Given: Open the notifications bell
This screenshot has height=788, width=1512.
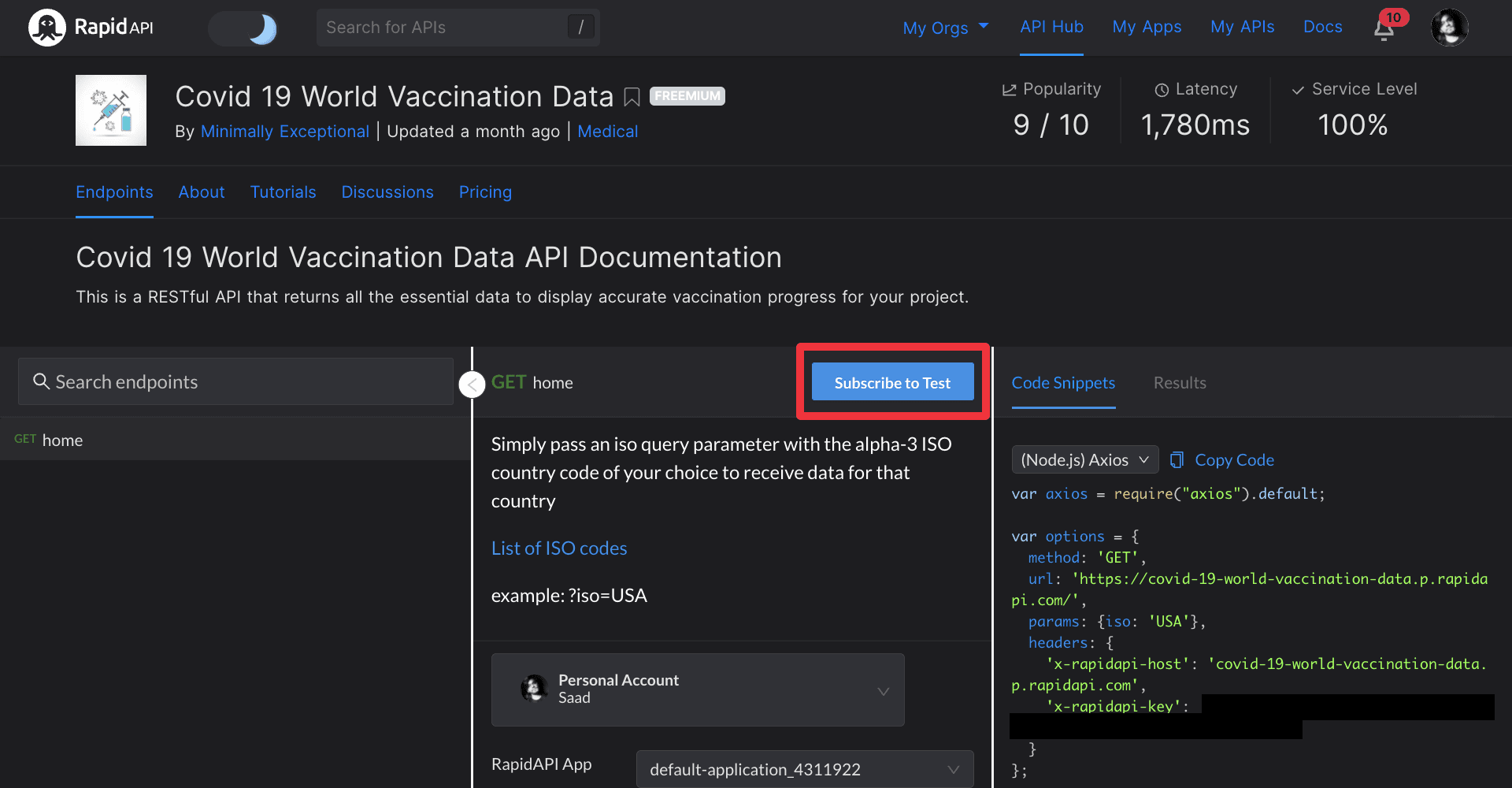Looking at the screenshot, I should tap(1384, 29).
